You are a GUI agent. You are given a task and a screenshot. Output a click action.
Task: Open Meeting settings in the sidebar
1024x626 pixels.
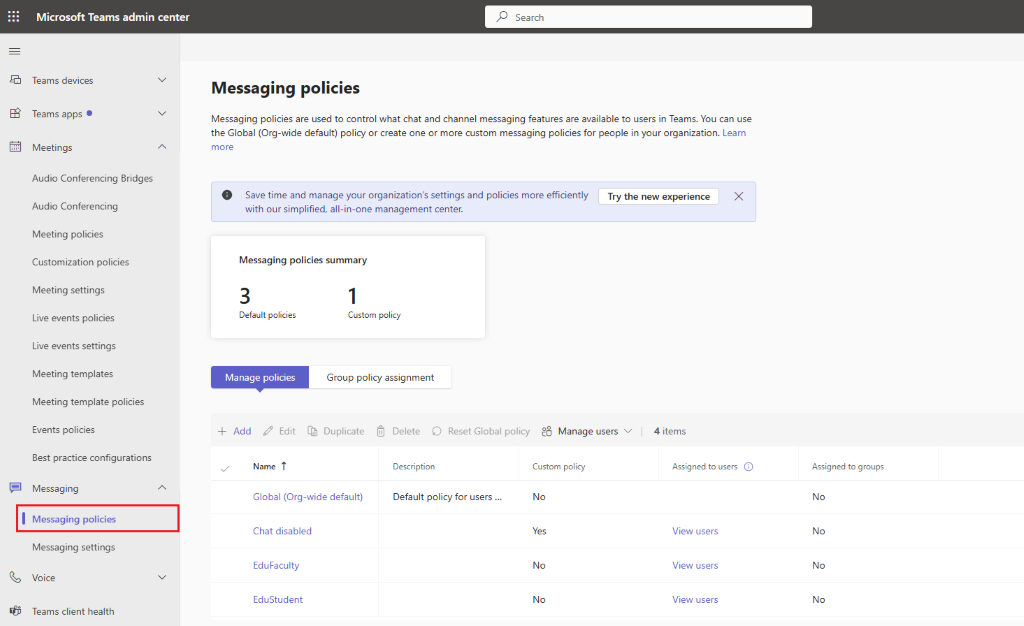pos(69,290)
